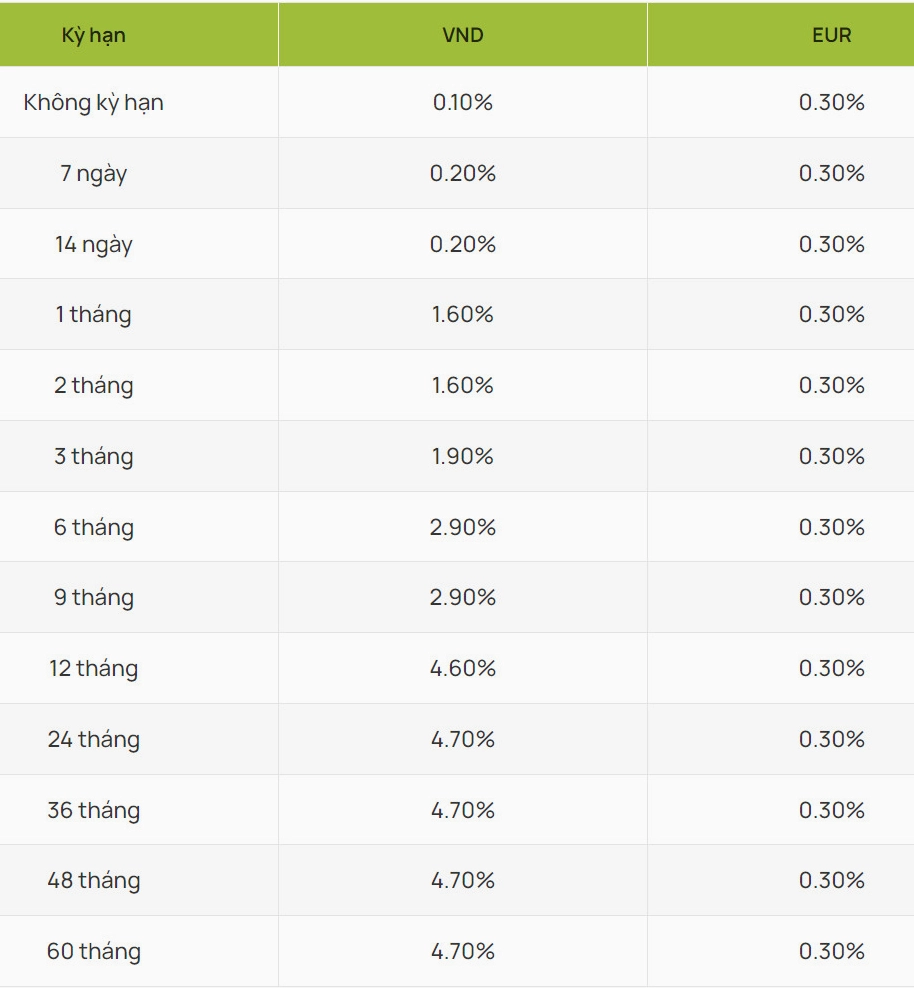914x988 pixels.
Task: Click the EUR rate for Không kỳ hạn
Action: pyautogui.click(x=831, y=102)
